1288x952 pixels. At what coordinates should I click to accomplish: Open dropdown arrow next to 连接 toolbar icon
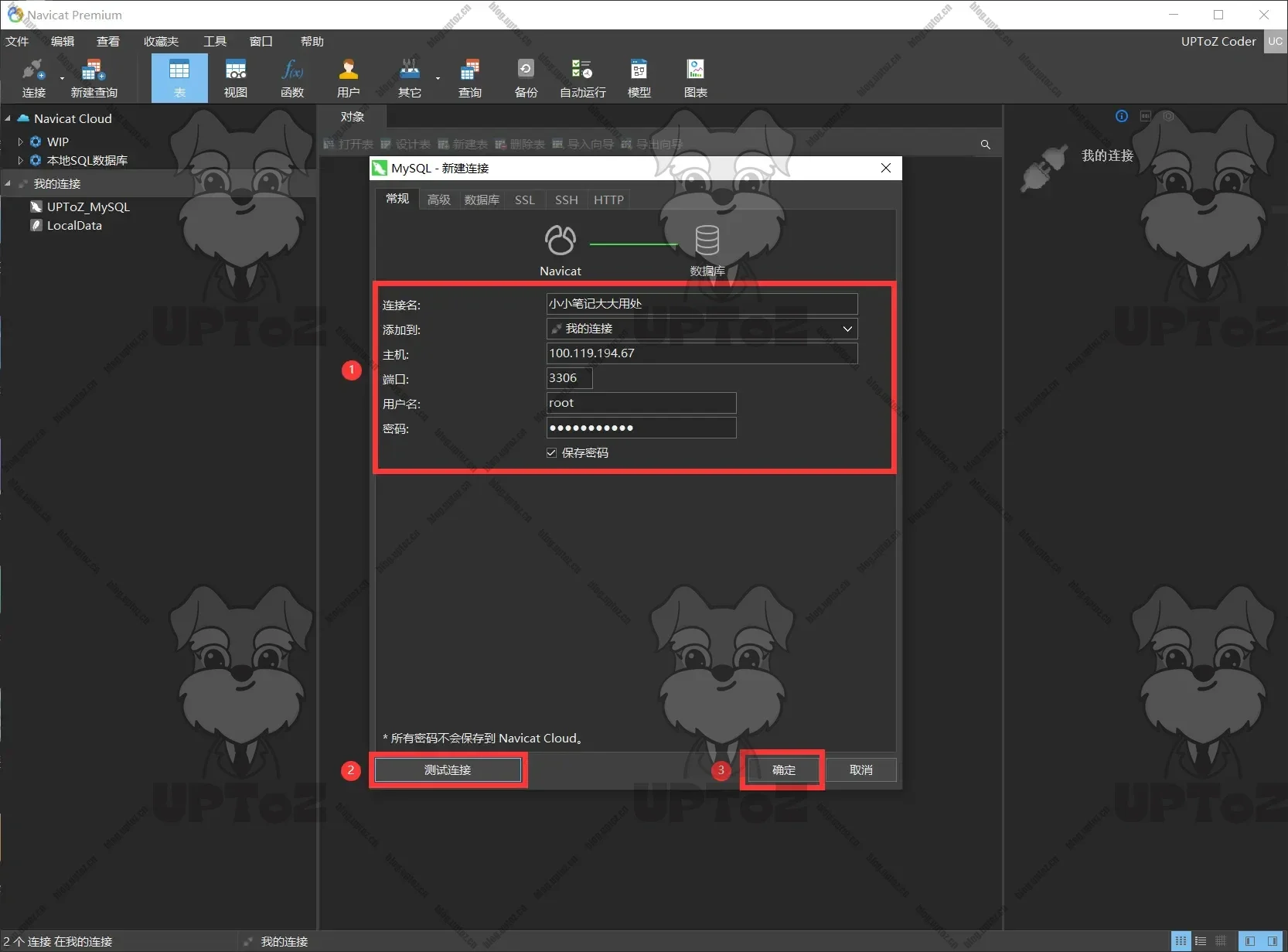coord(62,78)
